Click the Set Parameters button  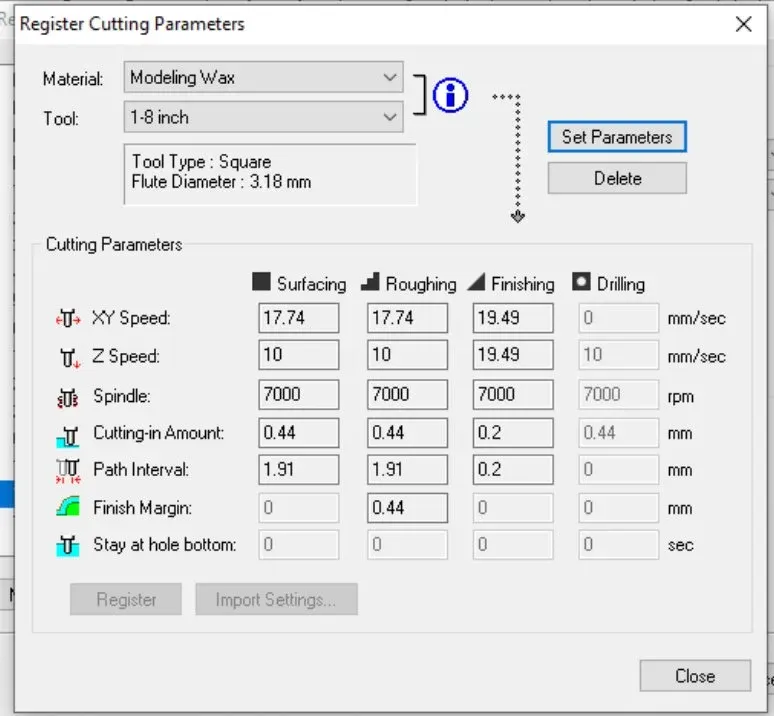tap(617, 137)
